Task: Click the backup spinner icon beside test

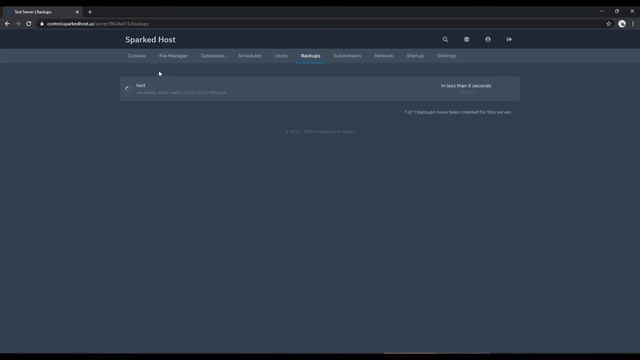Action: point(127,88)
